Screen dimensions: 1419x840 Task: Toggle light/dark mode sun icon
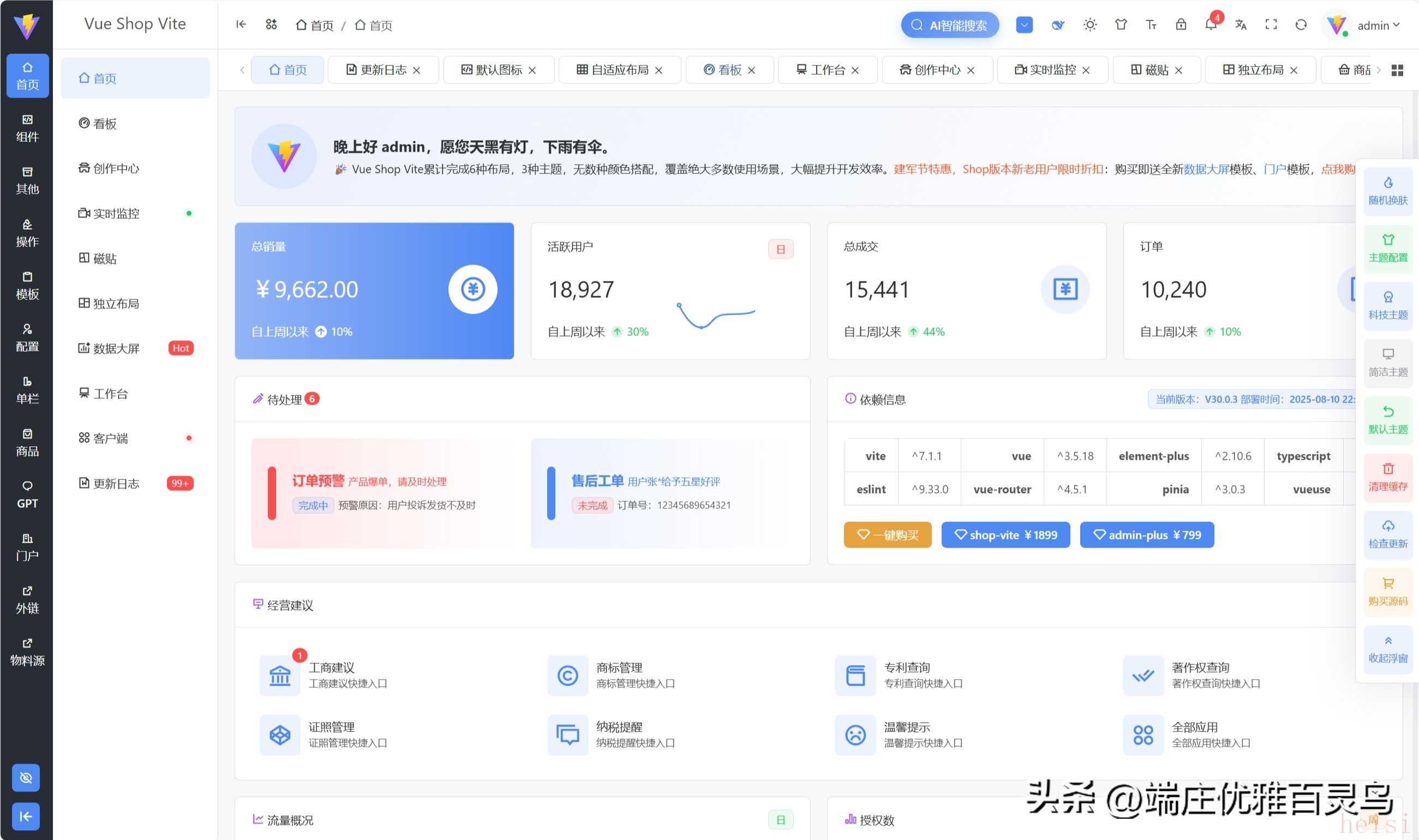[x=1089, y=25]
